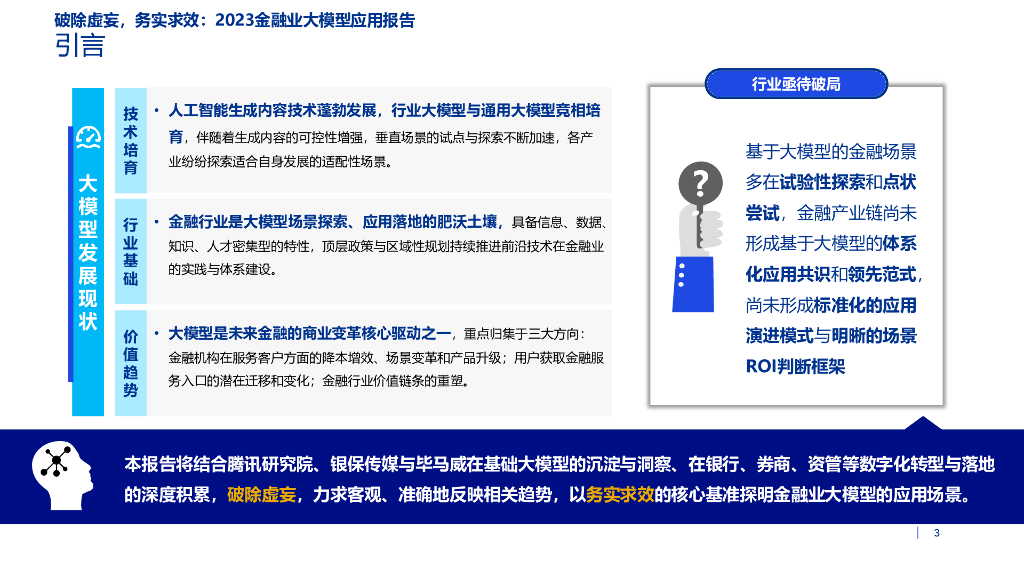Click the 行业亟待破局 pill label
1024x576 pixels.
coord(796,84)
